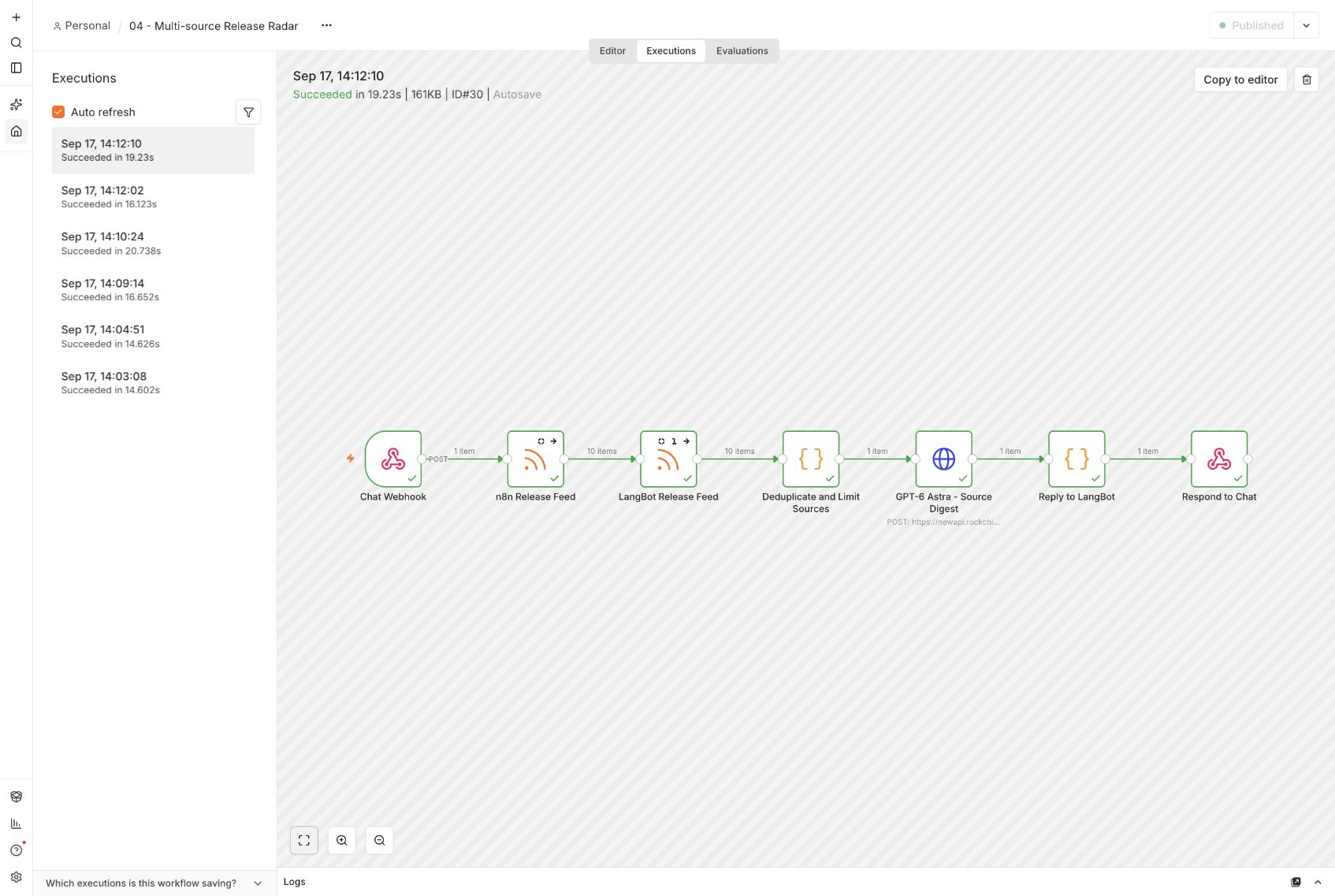Open workflow options three-dots menu
This screenshot has height=896, width=1335.
click(326, 25)
